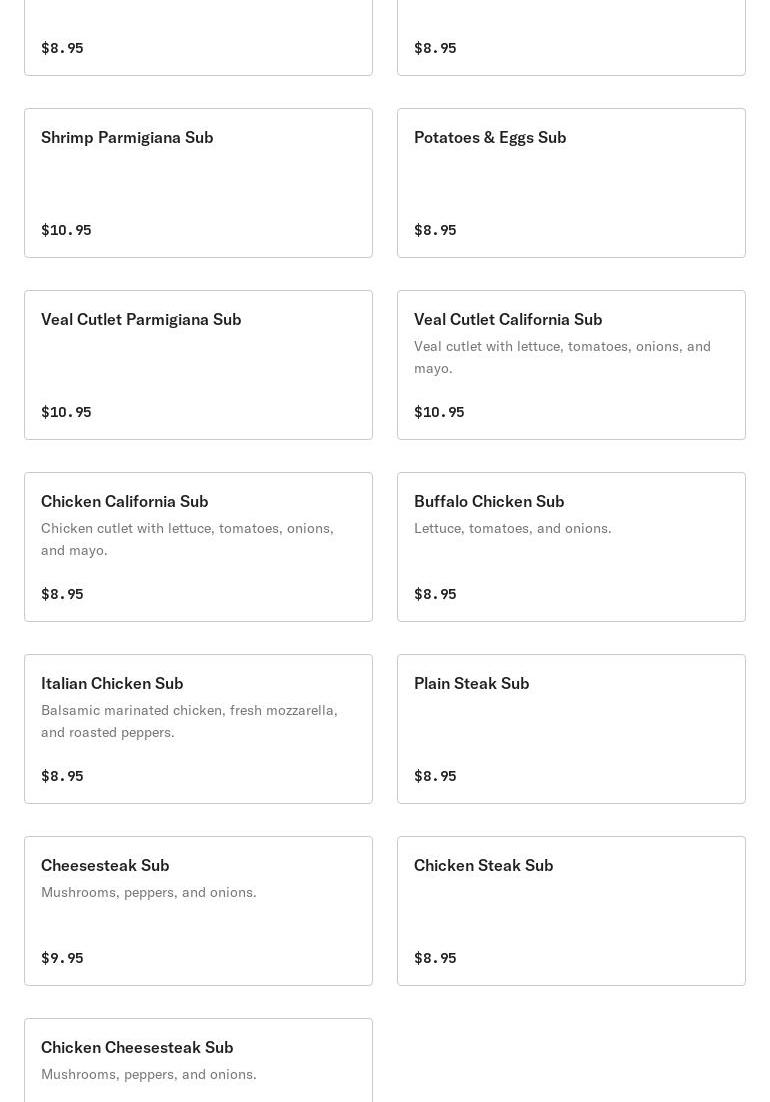Click the Chicken California Sub description text

pos(187,539)
